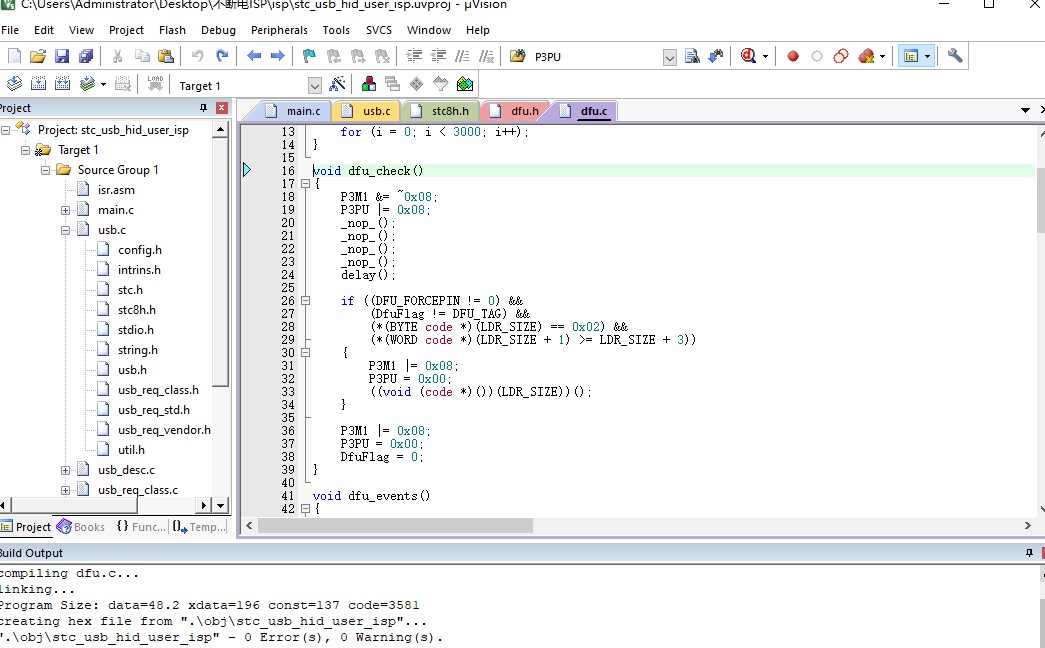Click the Copy icon in the toolbar
This screenshot has width=1045, height=648.
pos(141,57)
